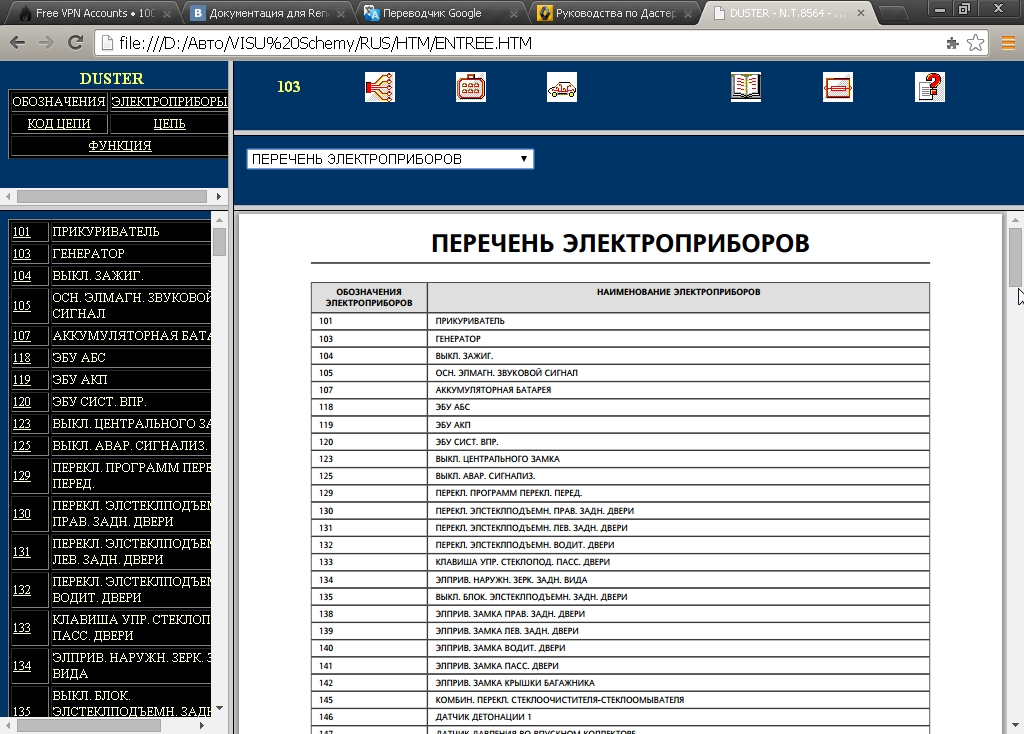Click table cell АККУМУЛЯТОРНАЯ БАТАРЕЯ
Image resolution: width=1024 pixels, height=734 pixels.
[679, 390]
